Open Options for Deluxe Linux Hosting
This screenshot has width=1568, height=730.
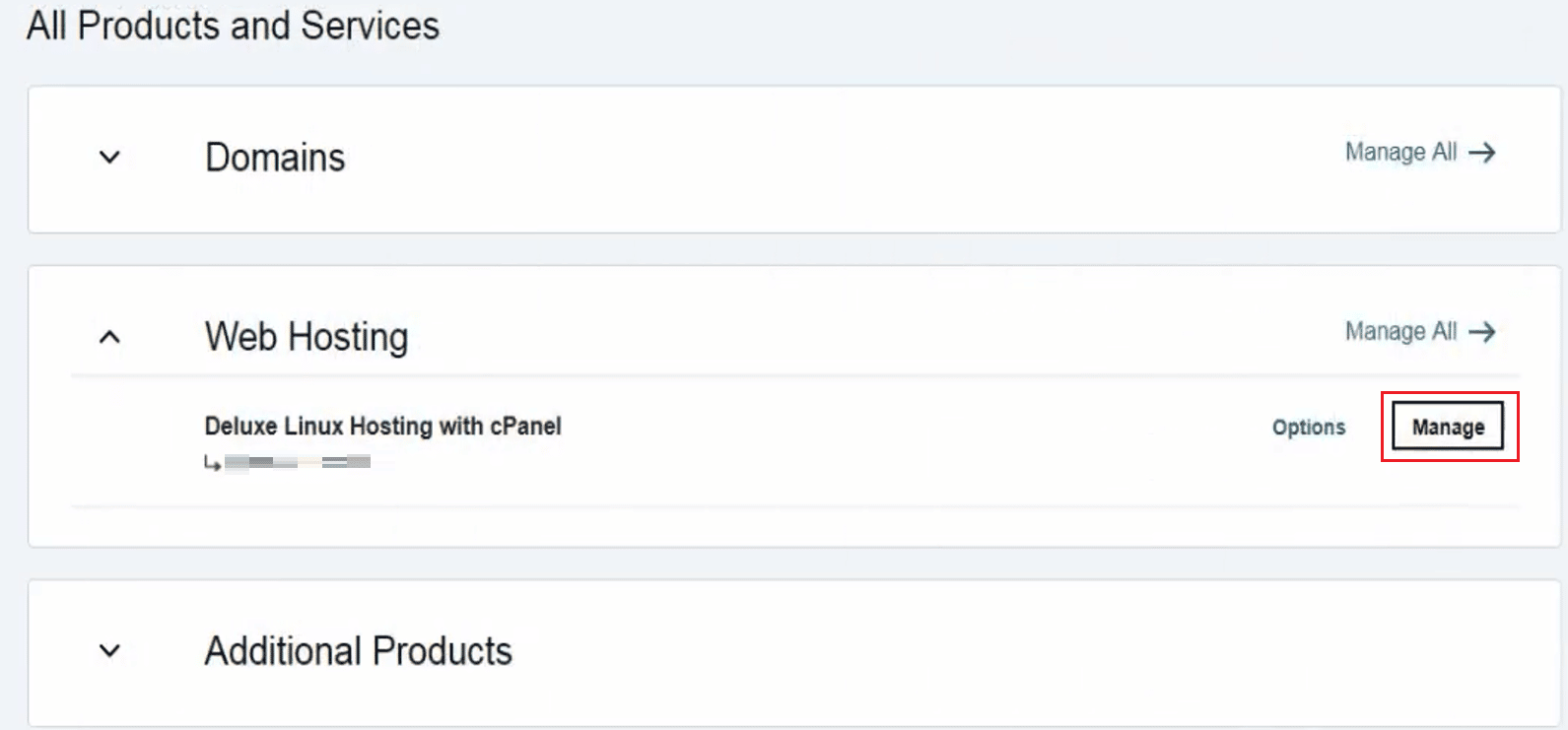[x=1308, y=428]
